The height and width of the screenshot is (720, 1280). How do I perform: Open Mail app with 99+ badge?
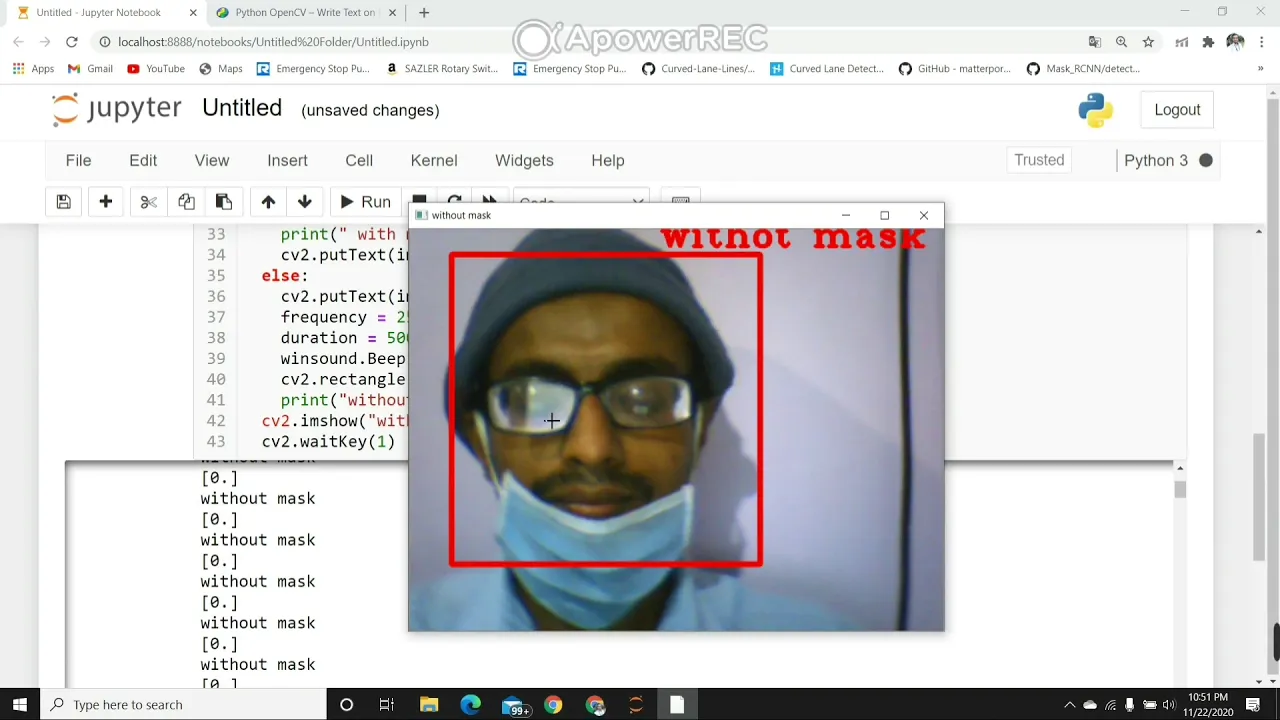coord(513,705)
